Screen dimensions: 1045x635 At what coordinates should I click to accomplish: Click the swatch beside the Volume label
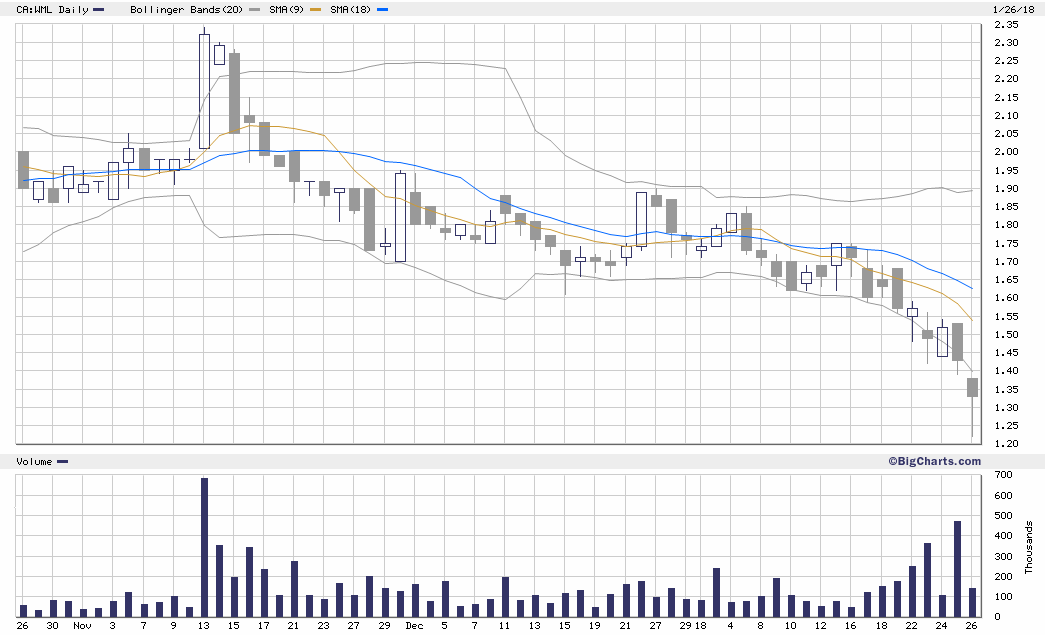coord(63,461)
